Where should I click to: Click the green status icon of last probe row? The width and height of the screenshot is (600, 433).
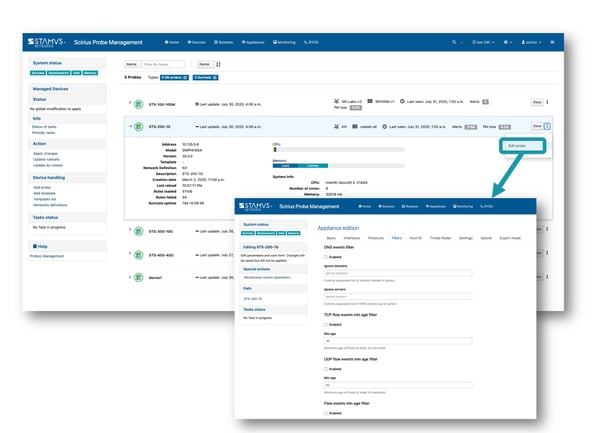pyautogui.click(x=139, y=277)
